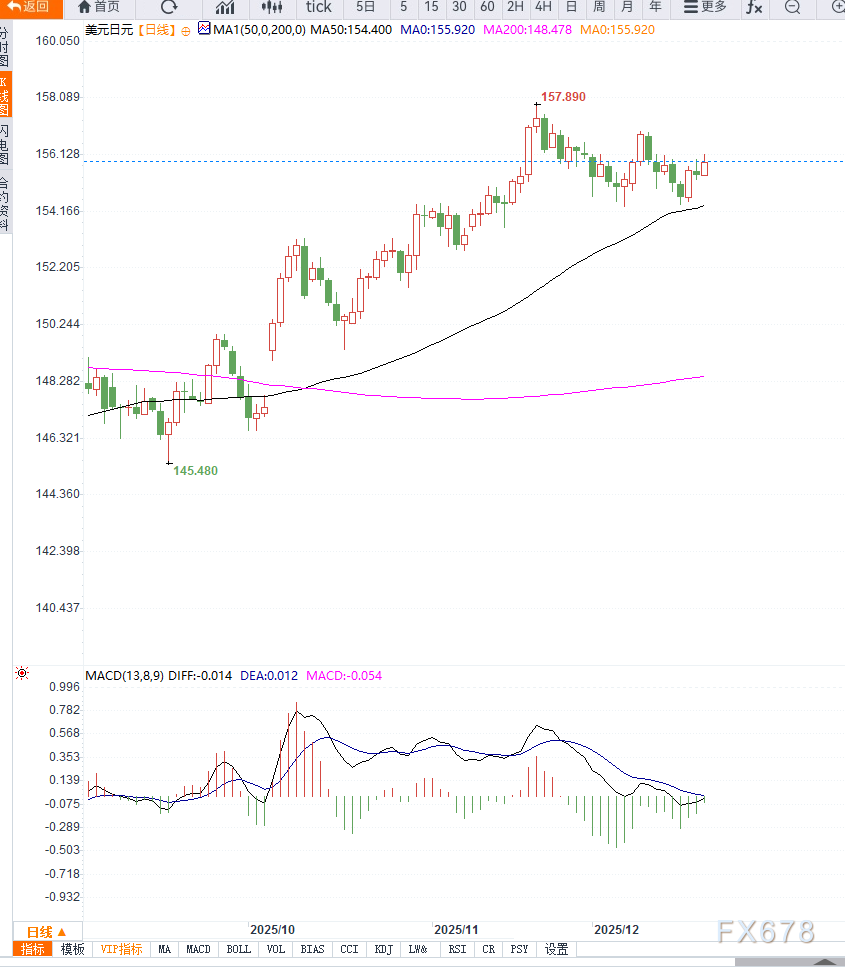Expand the 日线 period selector at bottom

[x=46, y=930]
